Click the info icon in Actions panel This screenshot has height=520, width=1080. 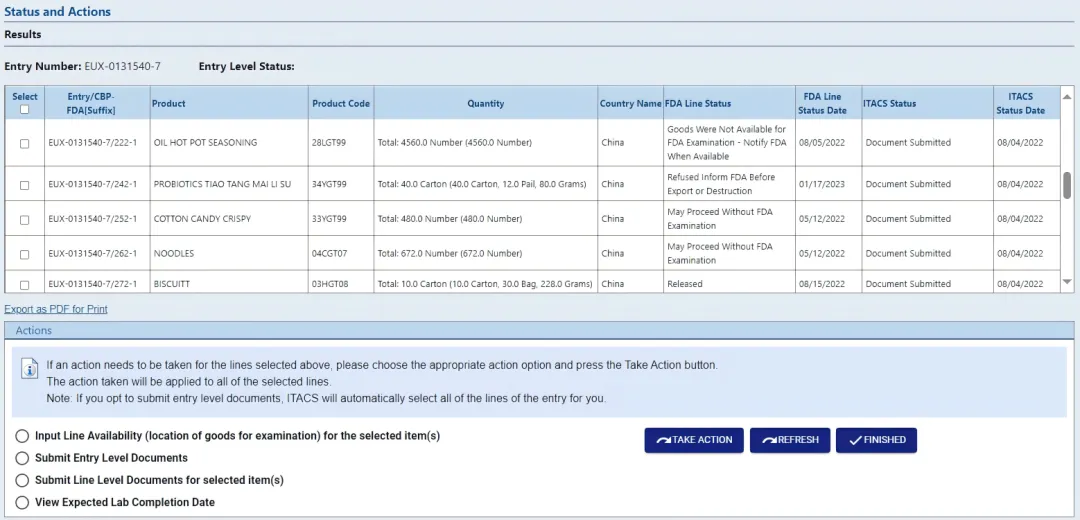tap(30, 372)
